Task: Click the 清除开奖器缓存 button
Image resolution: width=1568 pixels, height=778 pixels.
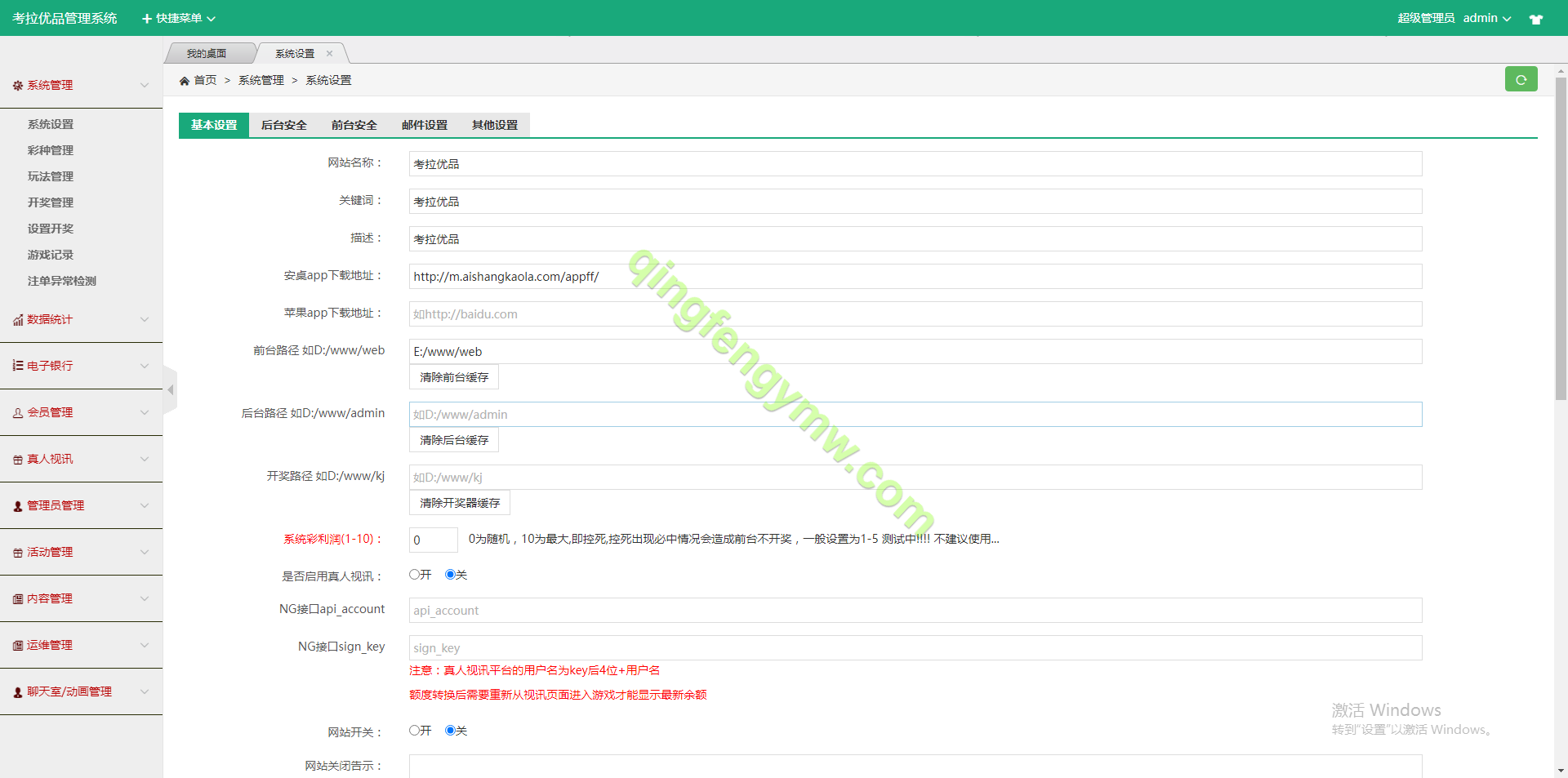Action: click(459, 503)
